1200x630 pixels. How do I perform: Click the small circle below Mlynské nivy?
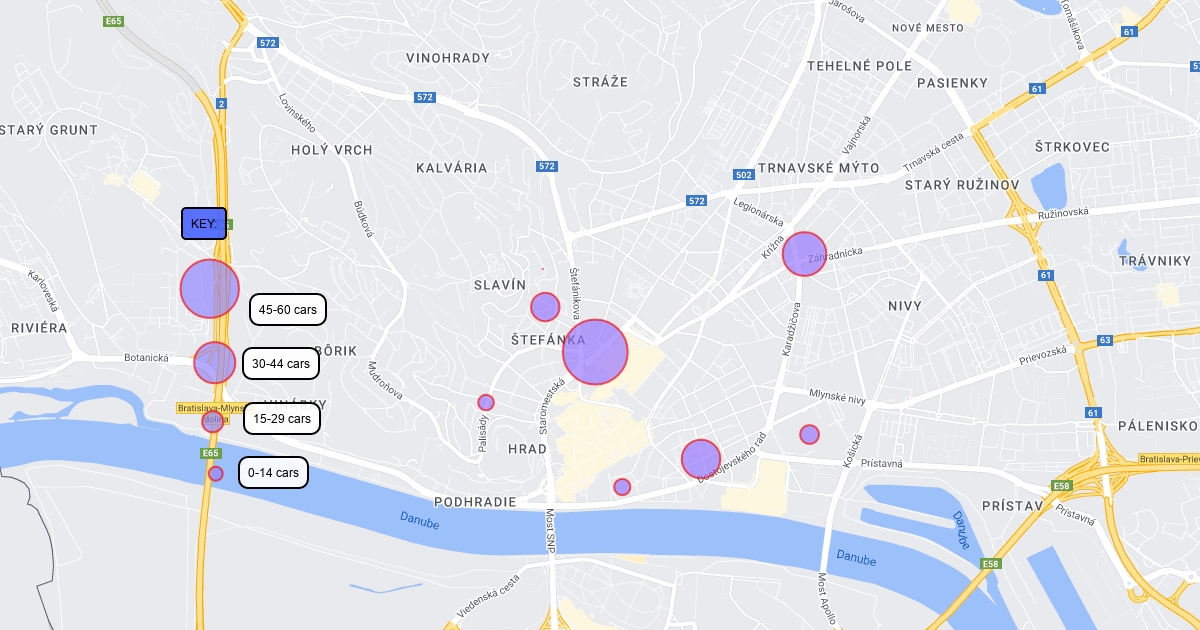809,434
